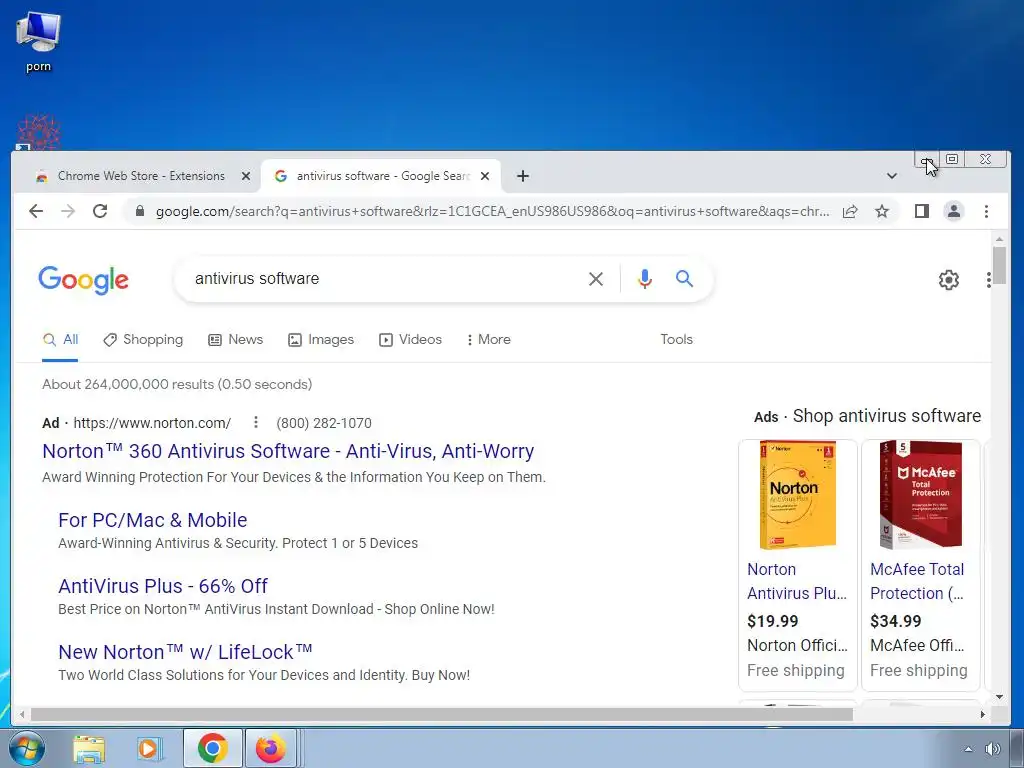Reload the current Google page
Viewport: 1024px width, 768px height.
100,211
